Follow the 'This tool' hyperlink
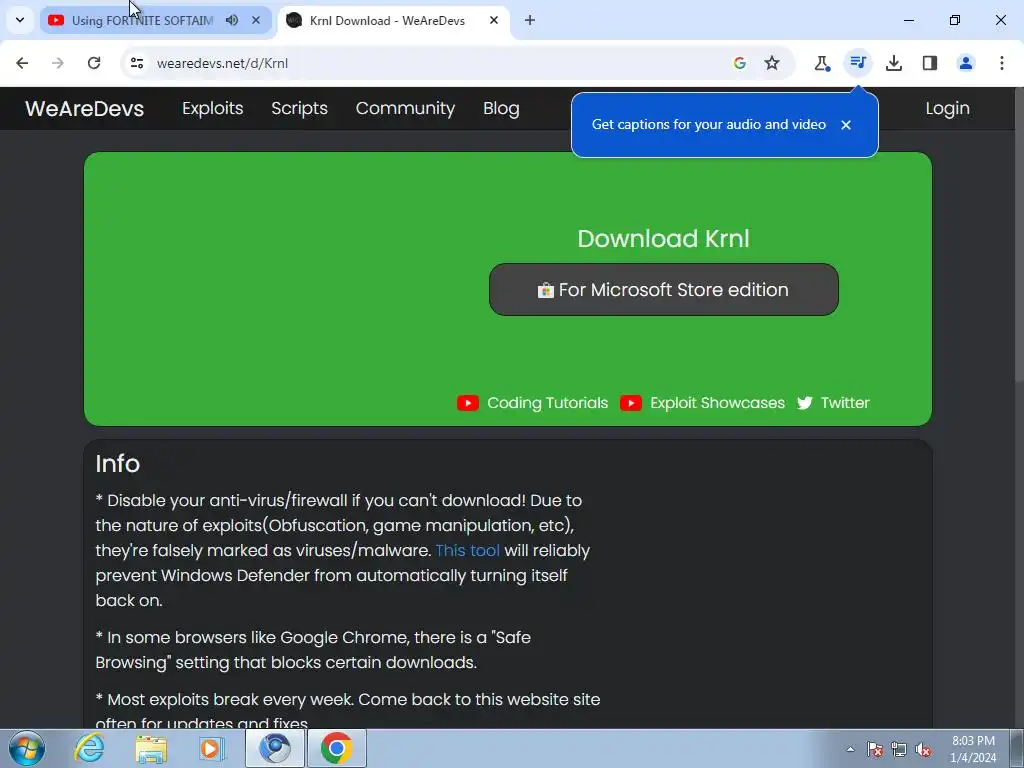This screenshot has height=768, width=1024. (x=468, y=551)
